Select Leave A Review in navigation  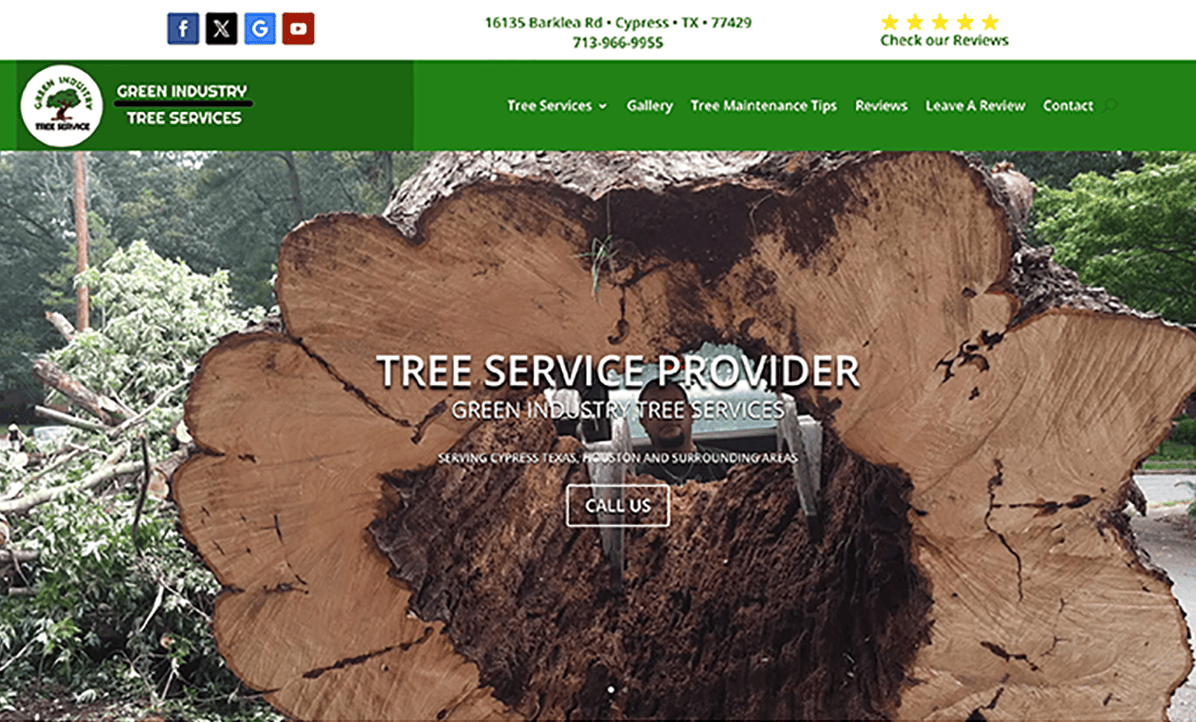click(x=976, y=106)
